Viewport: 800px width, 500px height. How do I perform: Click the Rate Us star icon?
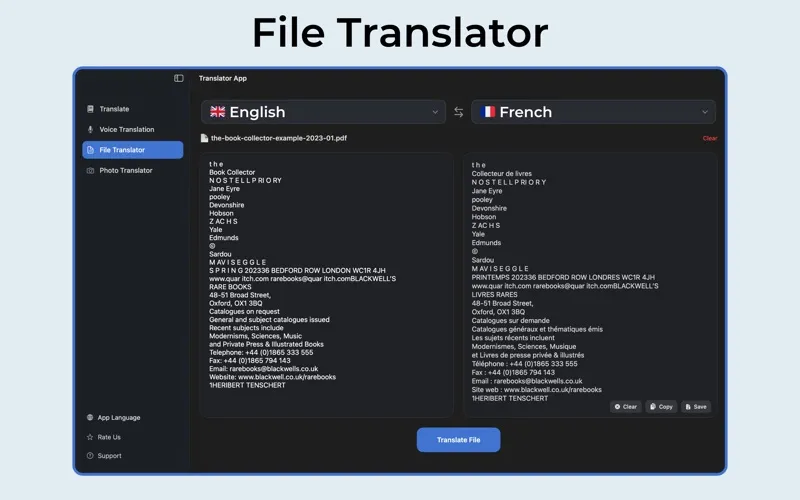(x=90, y=437)
